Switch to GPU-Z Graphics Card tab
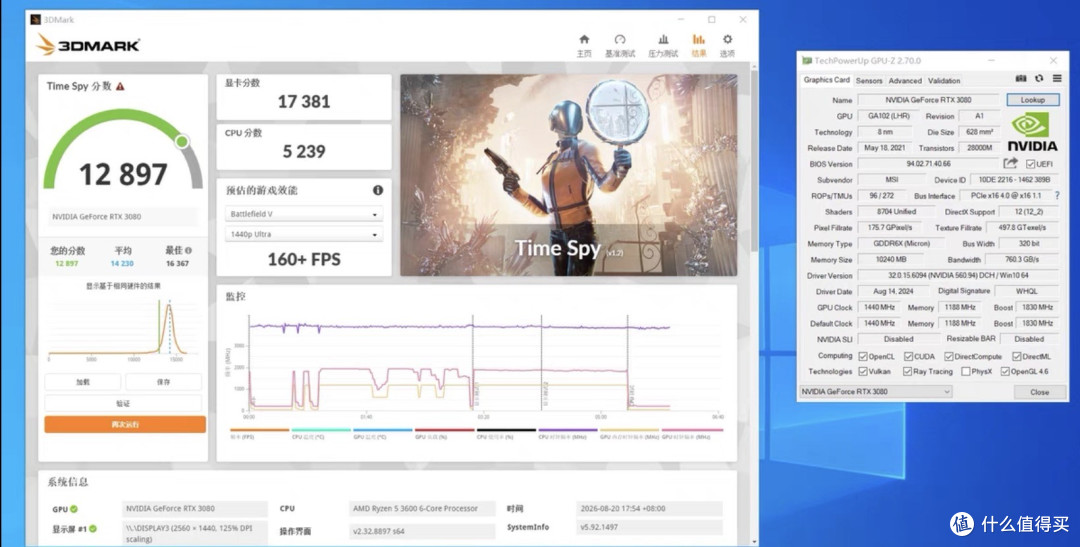This screenshot has width=1080, height=547. tap(827, 80)
